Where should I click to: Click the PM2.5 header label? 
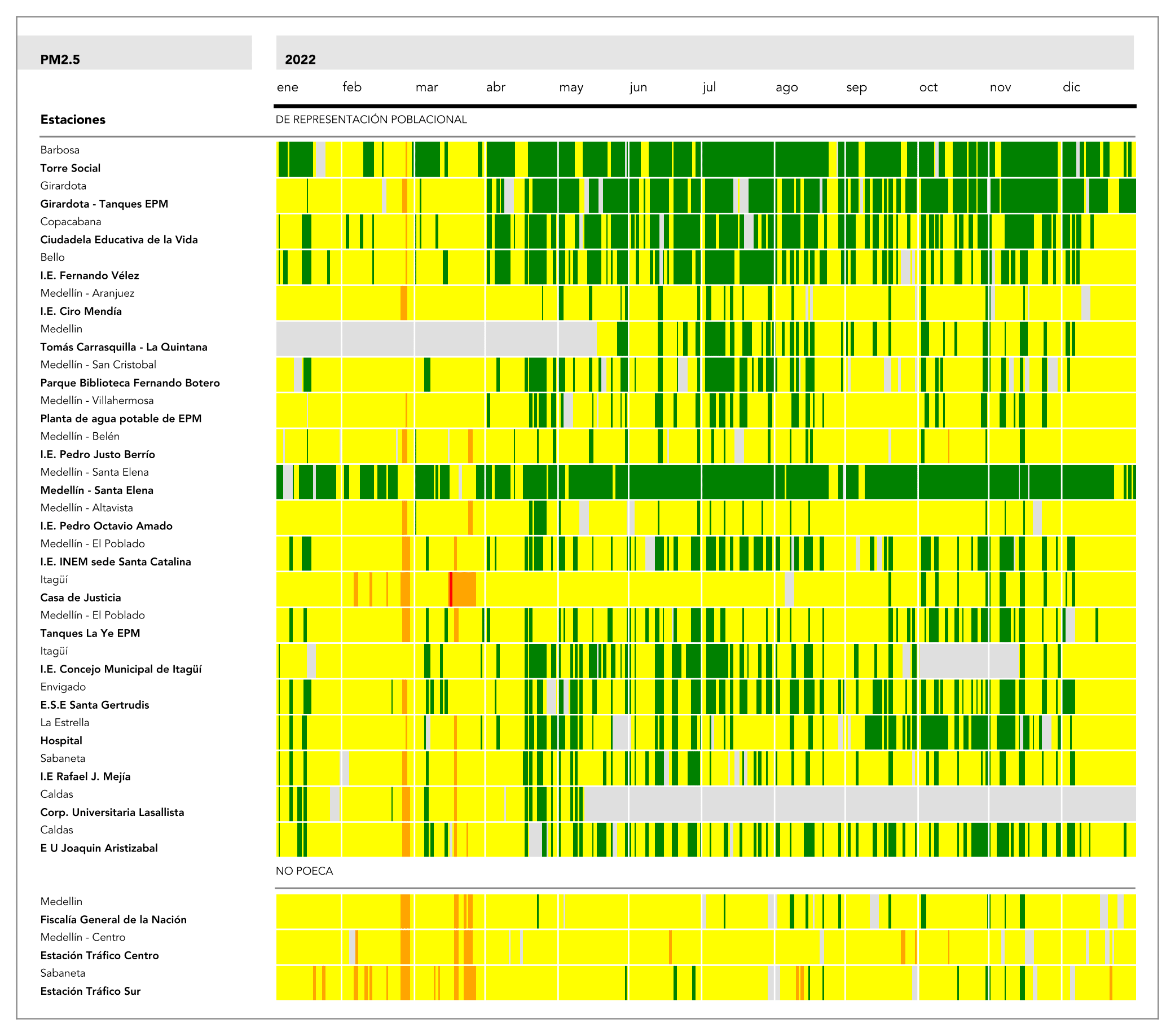point(60,60)
